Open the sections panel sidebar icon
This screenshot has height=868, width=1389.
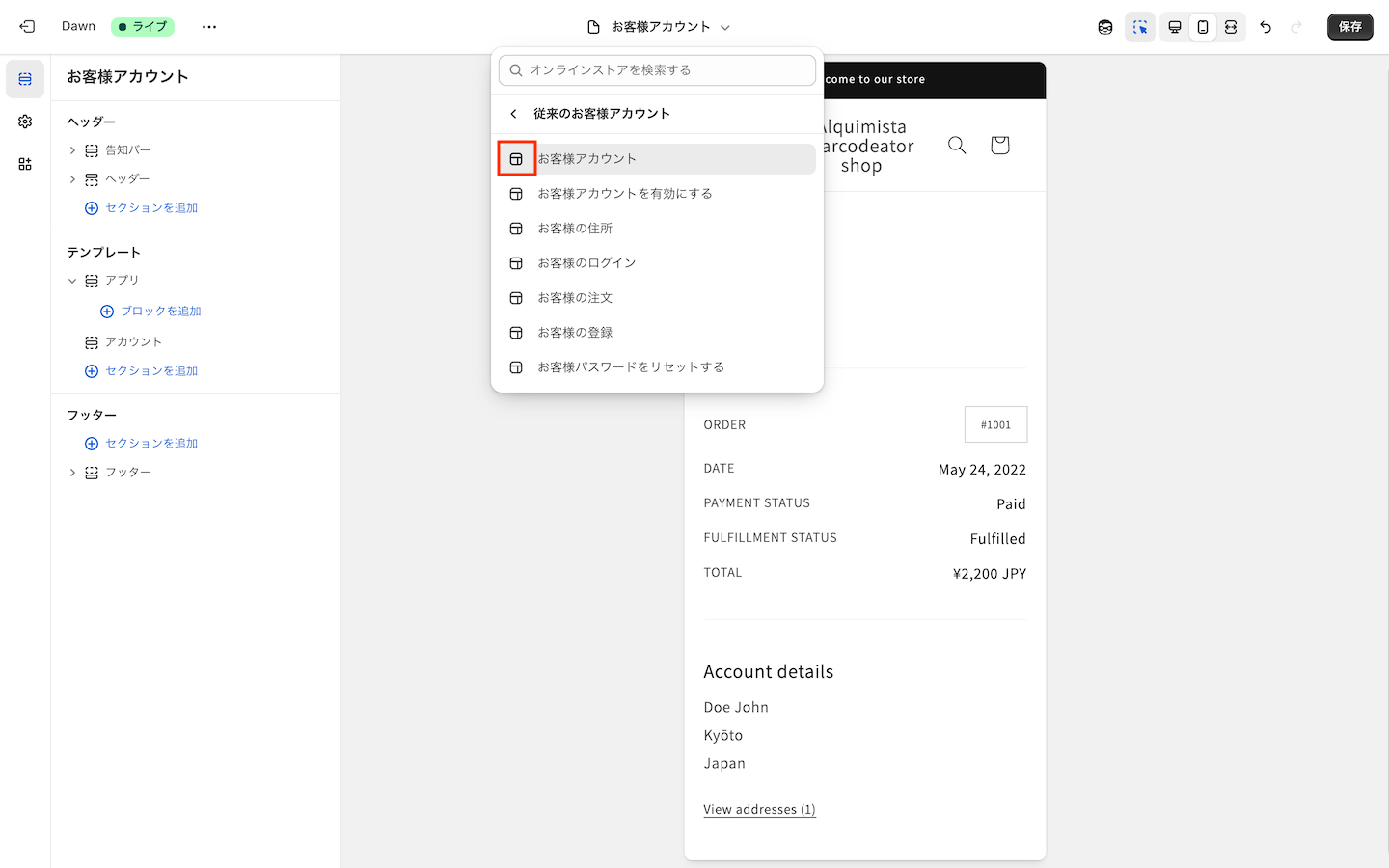click(25, 79)
